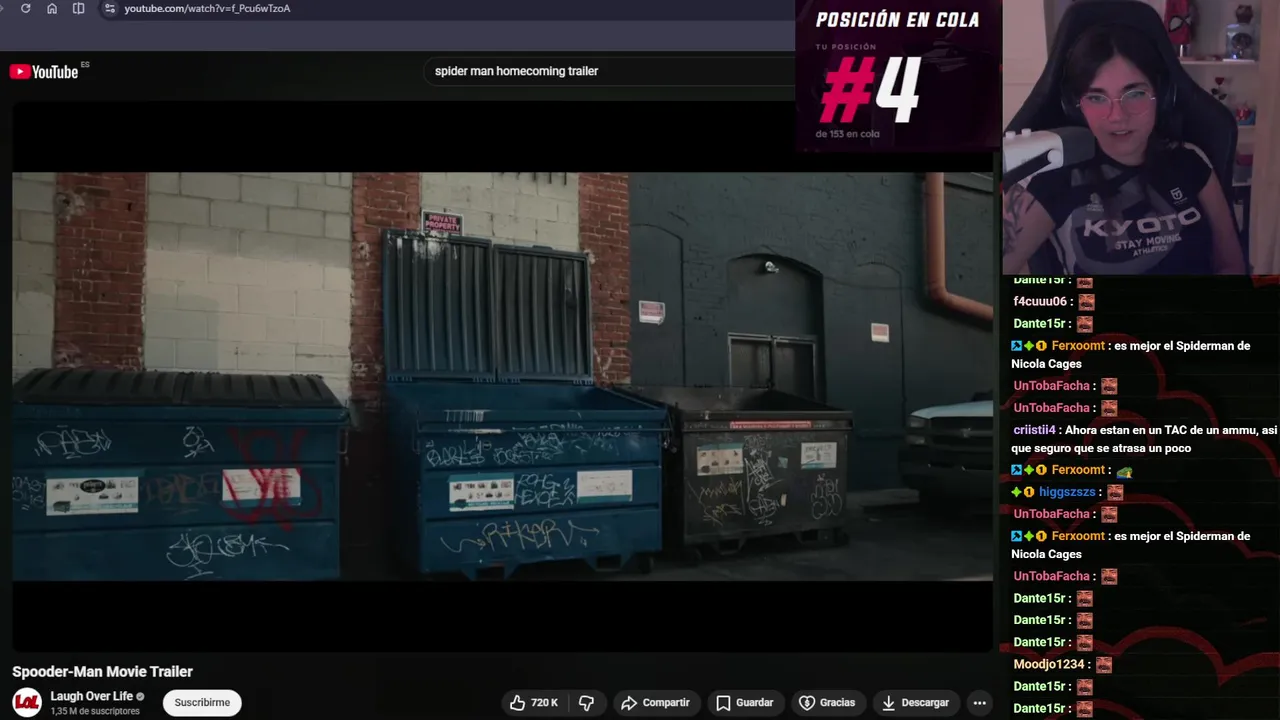This screenshot has width=1280, height=720.
Task: Focus the YouTube search box
Action: tap(610, 71)
